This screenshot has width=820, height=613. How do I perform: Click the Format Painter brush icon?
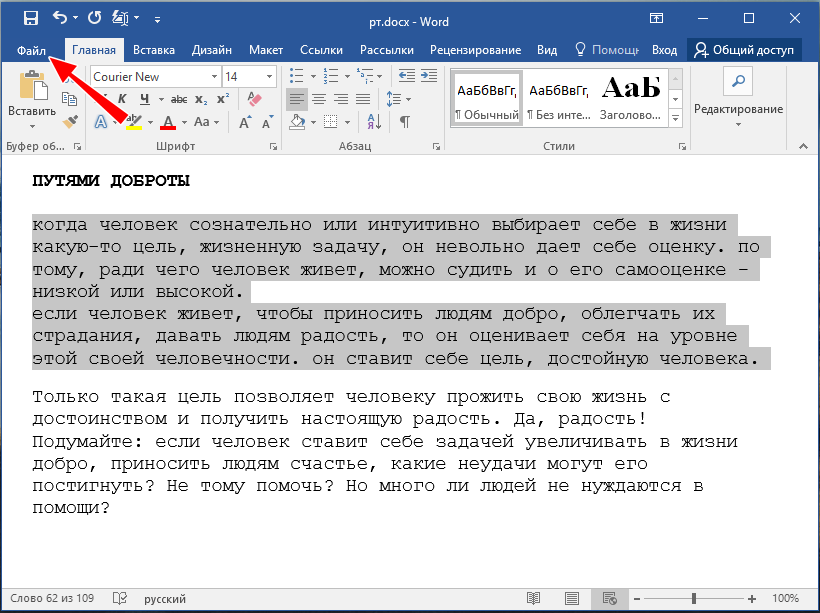pyautogui.click(x=69, y=121)
